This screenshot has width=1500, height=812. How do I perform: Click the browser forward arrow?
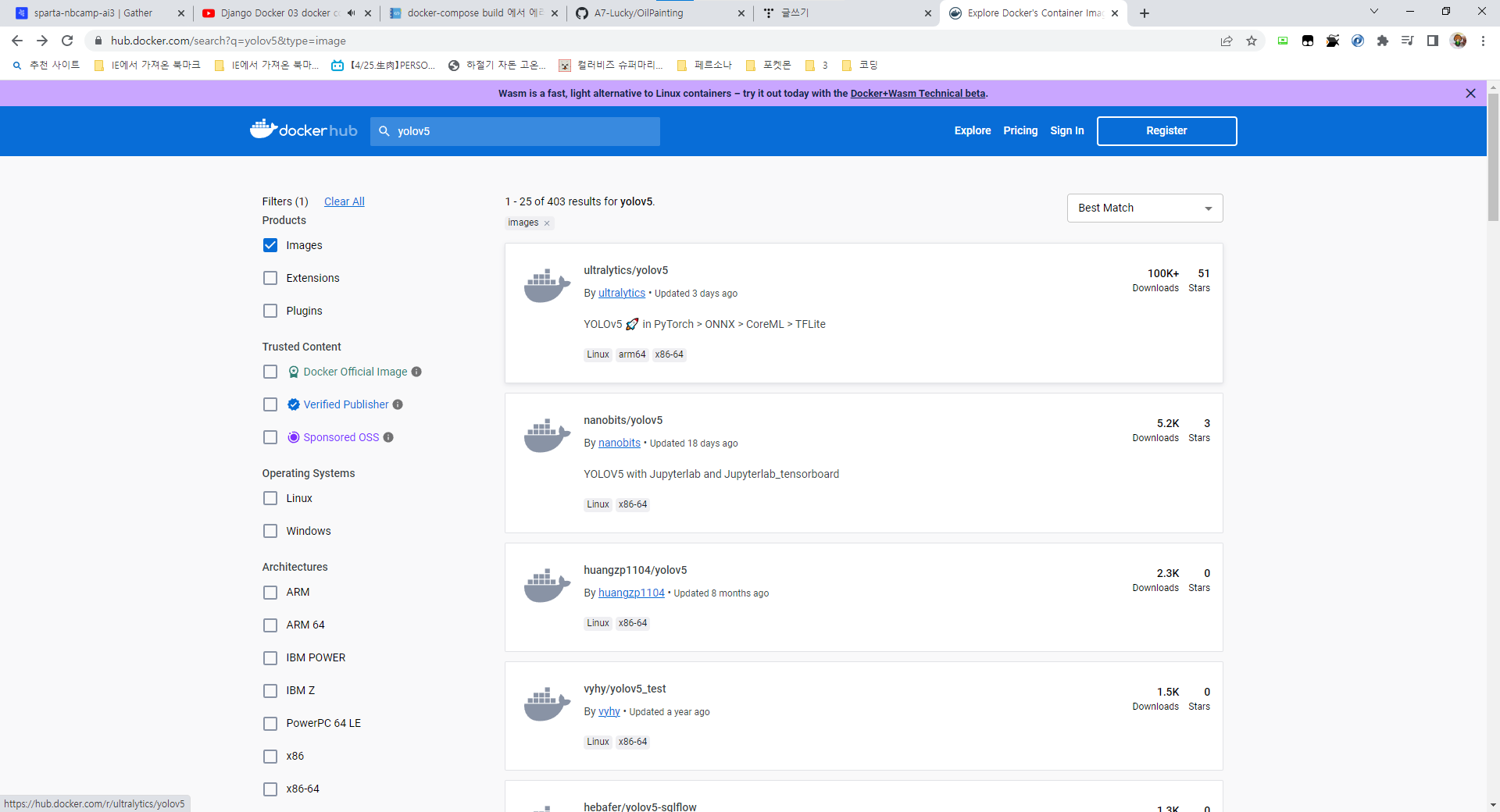(42, 41)
